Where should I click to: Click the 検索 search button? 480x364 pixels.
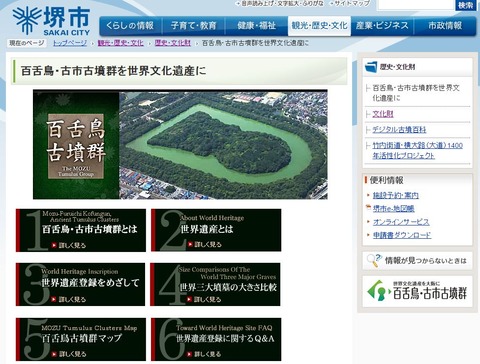(466, 5)
